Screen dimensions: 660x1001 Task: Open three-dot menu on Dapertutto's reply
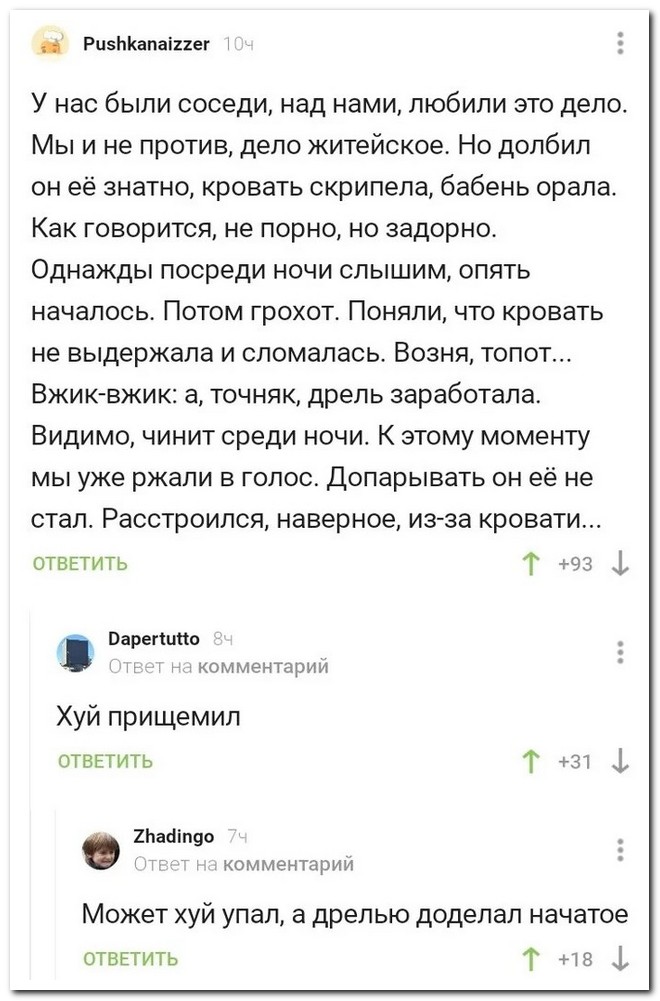pyautogui.click(x=621, y=651)
